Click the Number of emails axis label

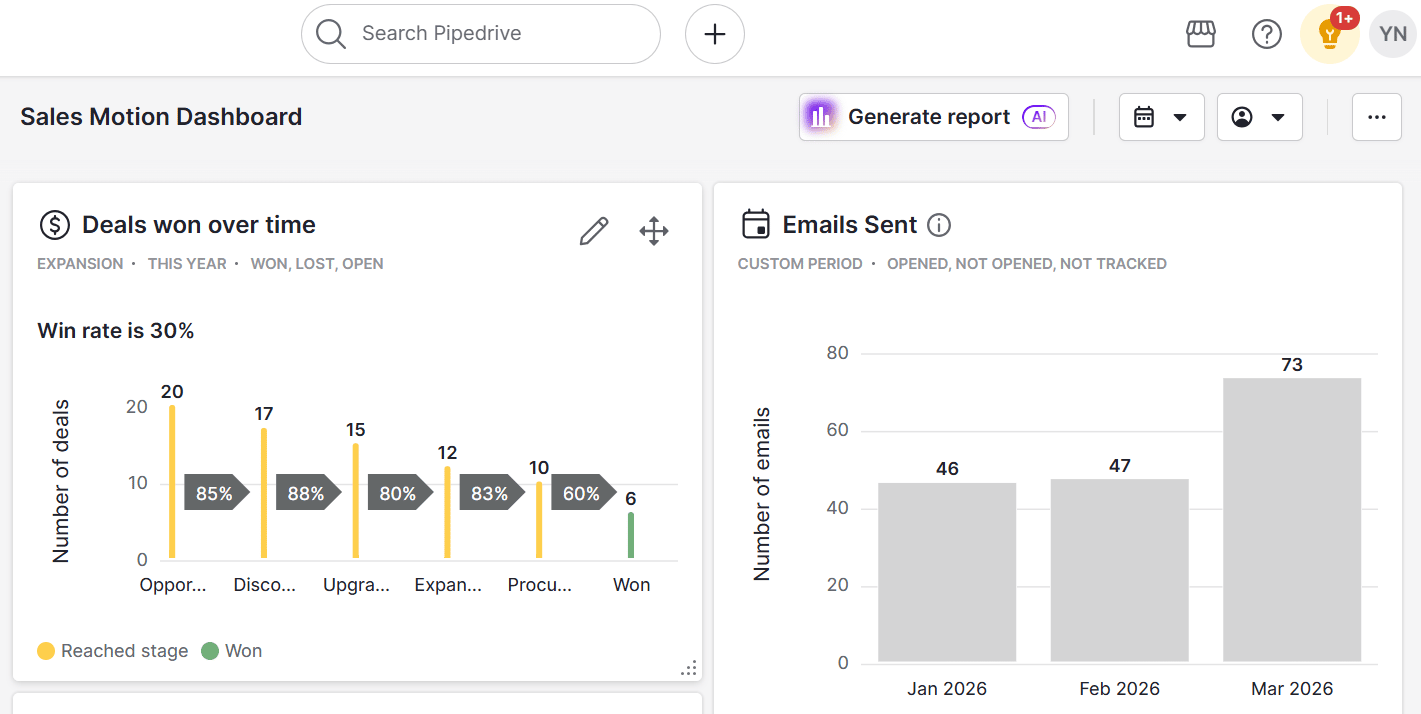(762, 494)
